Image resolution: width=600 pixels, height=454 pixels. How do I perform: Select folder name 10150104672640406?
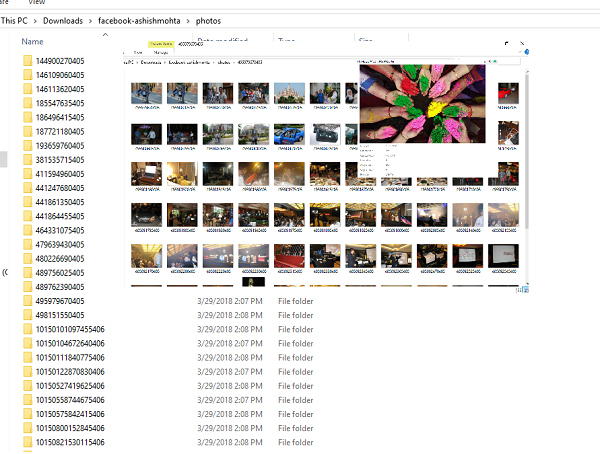tap(70, 344)
